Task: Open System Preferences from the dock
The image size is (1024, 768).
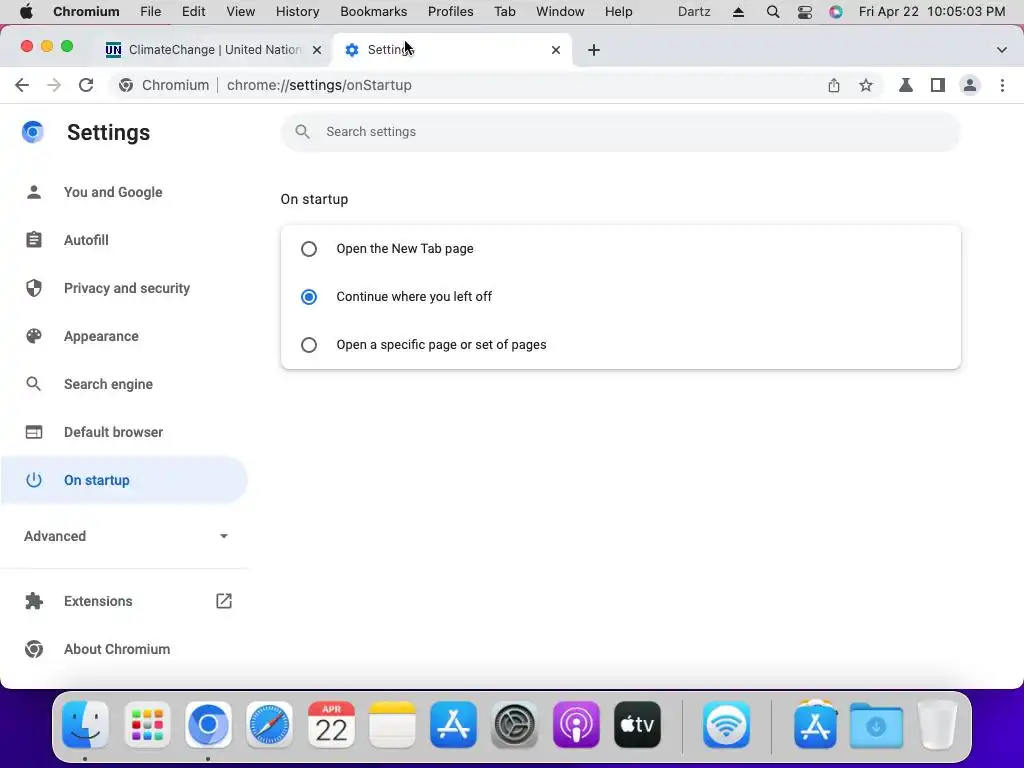Action: coord(515,725)
